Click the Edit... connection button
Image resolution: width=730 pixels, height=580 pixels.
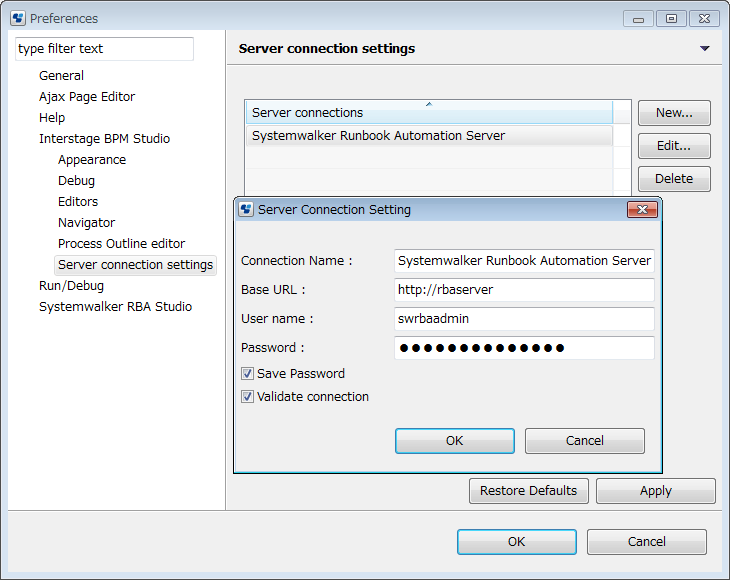[x=674, y=146]
